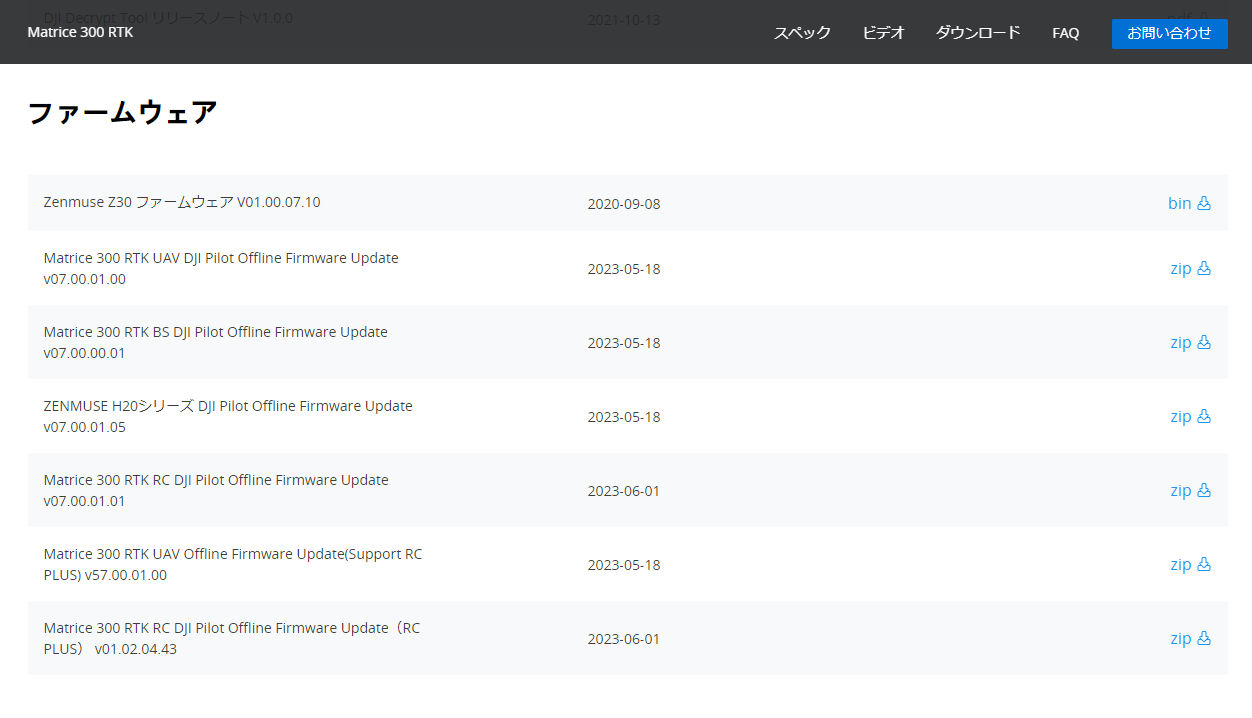Click download icon for RTK RC v07.00.01.01

click(1204, 490)
